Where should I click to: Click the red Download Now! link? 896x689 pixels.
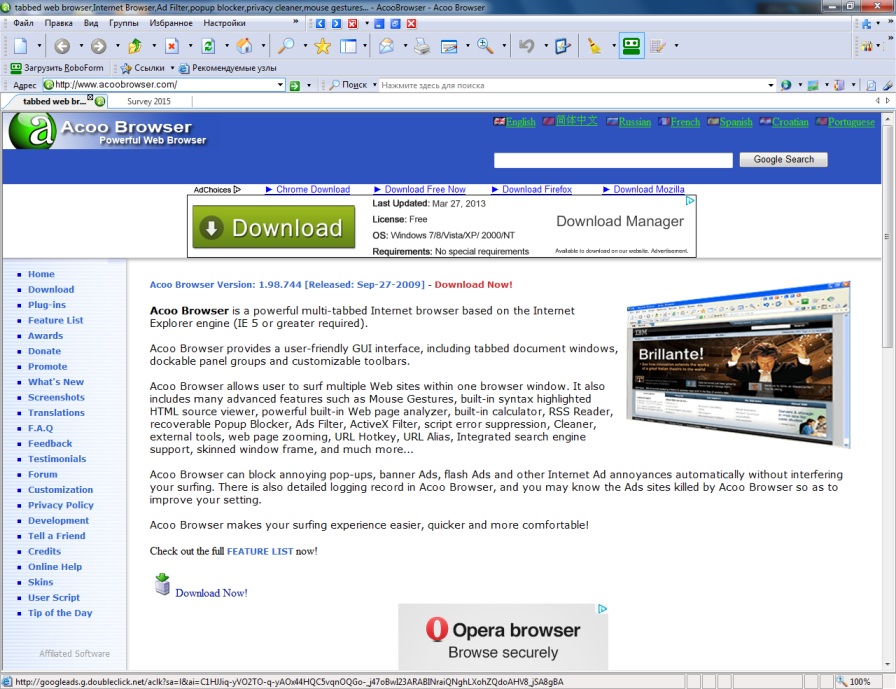[473, 285]
